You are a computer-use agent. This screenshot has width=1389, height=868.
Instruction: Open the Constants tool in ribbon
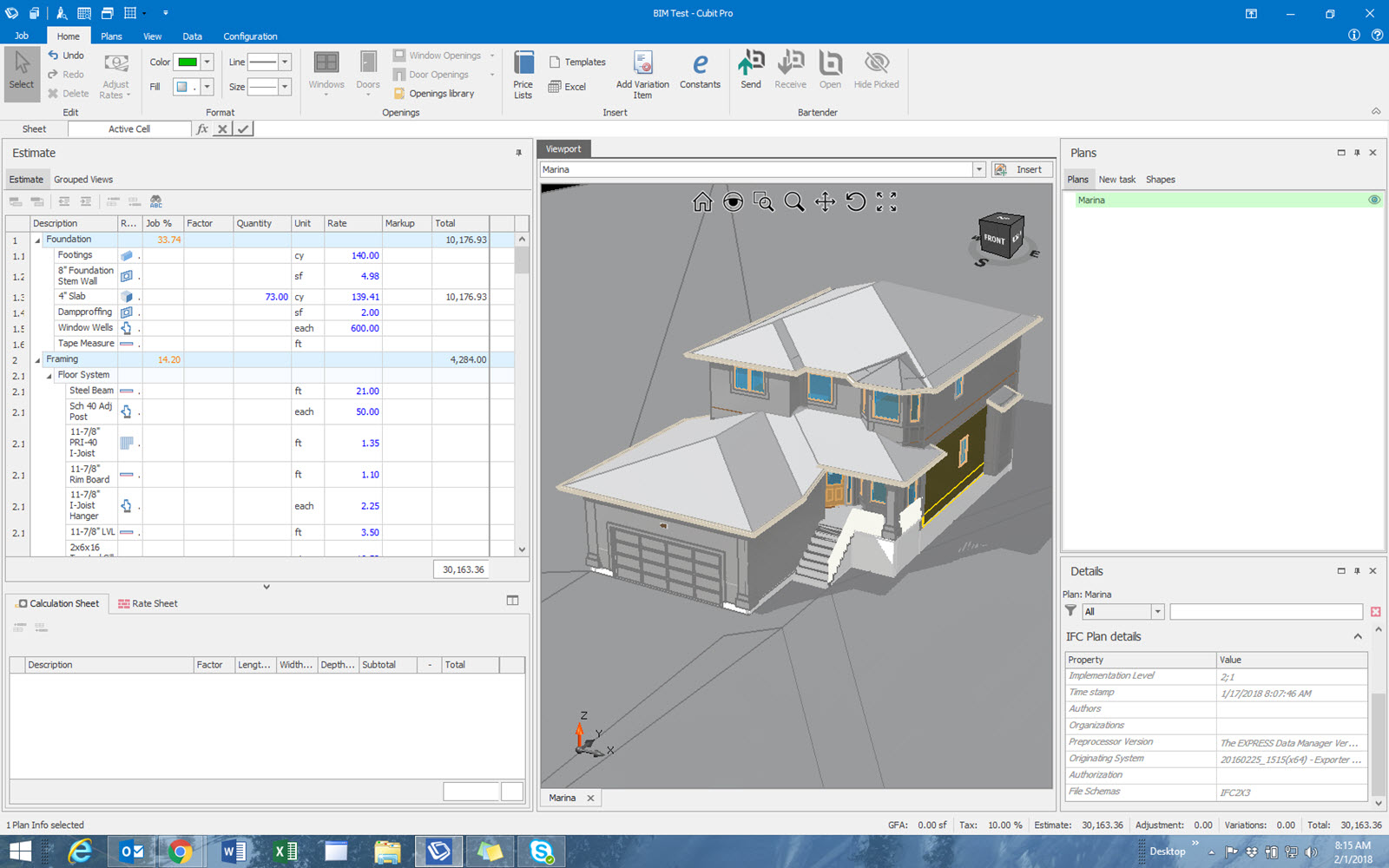pos(700,71)
